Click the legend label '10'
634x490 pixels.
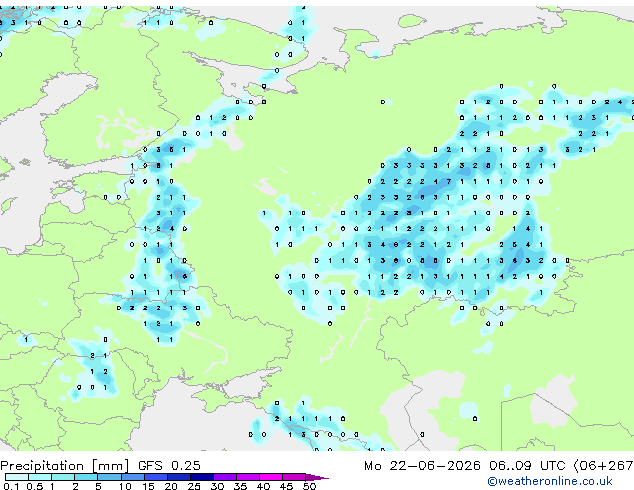pyautogui.click(x=125, y=486)
